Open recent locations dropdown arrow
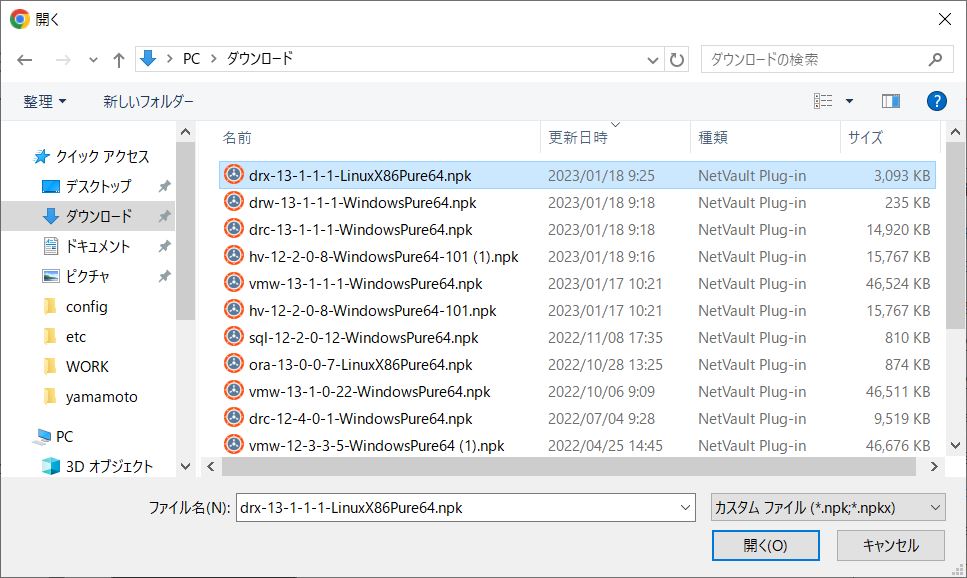 [x=93, y=60]
